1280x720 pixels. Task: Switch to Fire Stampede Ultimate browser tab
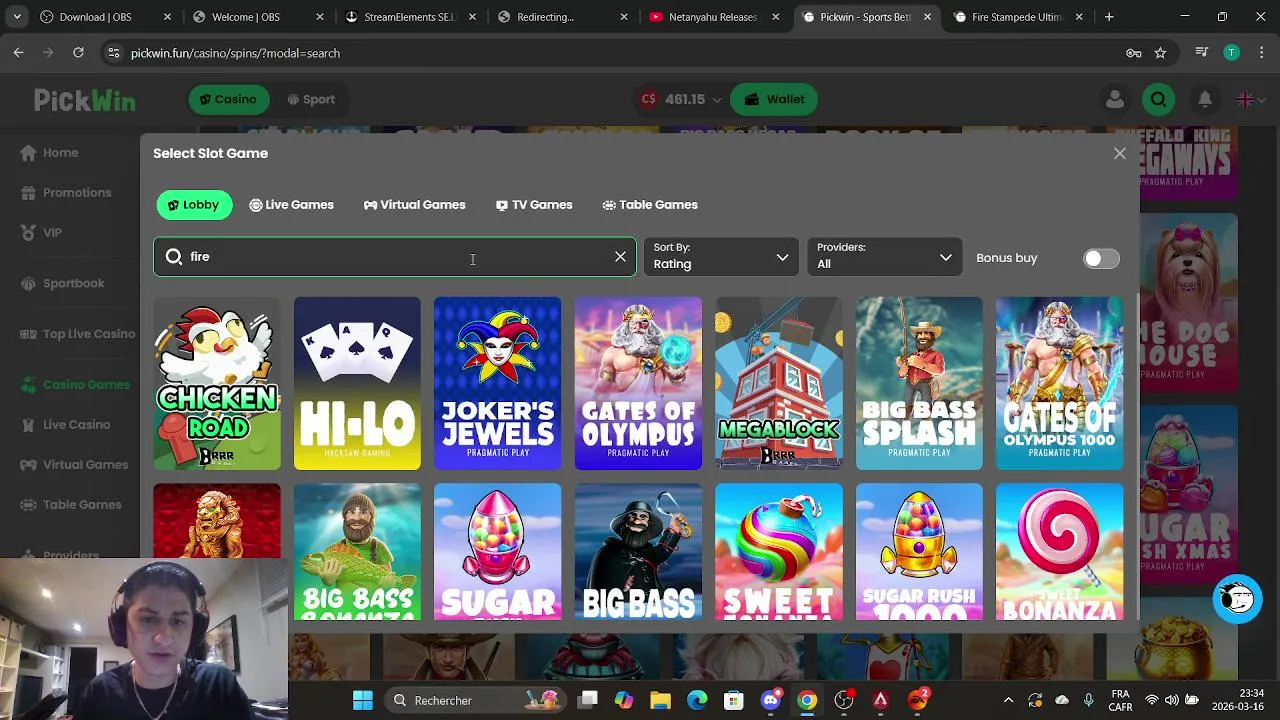pos(1019,17)
